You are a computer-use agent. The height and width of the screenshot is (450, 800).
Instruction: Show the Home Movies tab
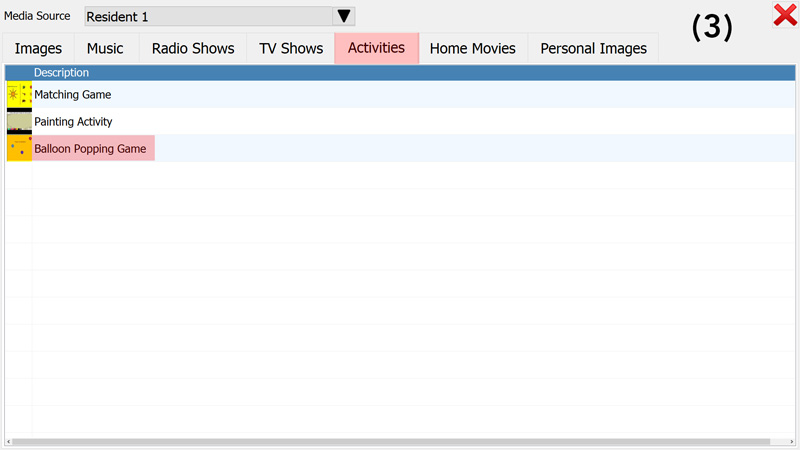click(x=472, y=49)
